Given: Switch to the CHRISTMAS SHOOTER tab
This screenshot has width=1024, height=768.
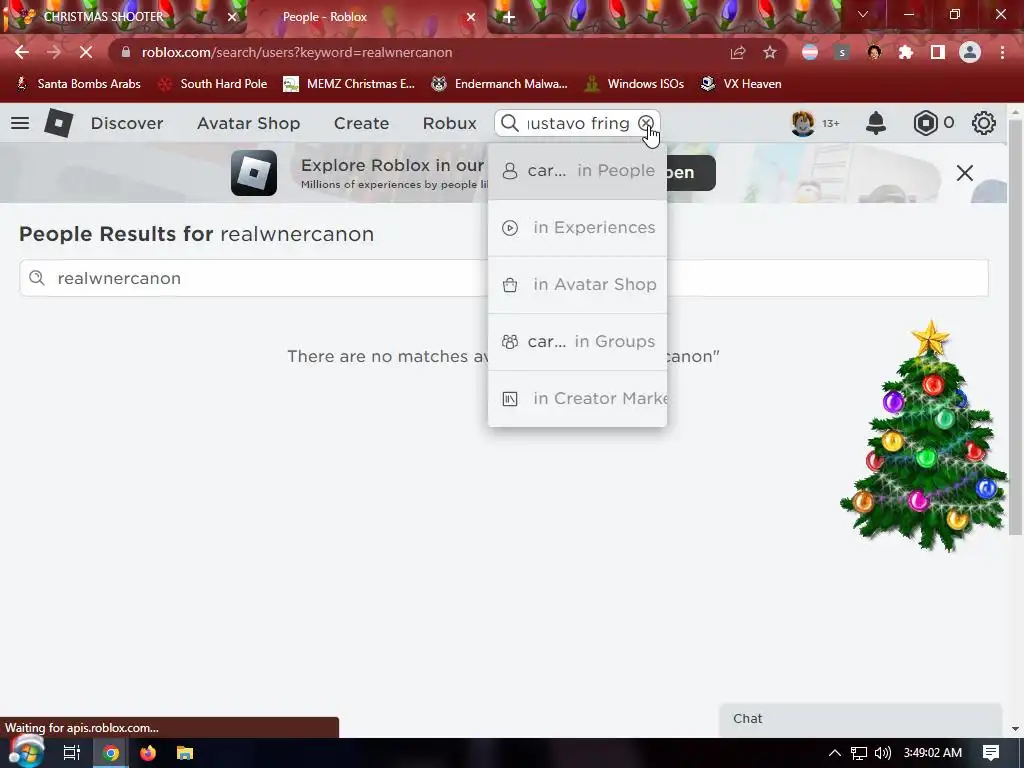Looking at the screenshot, I should point(124,17).
